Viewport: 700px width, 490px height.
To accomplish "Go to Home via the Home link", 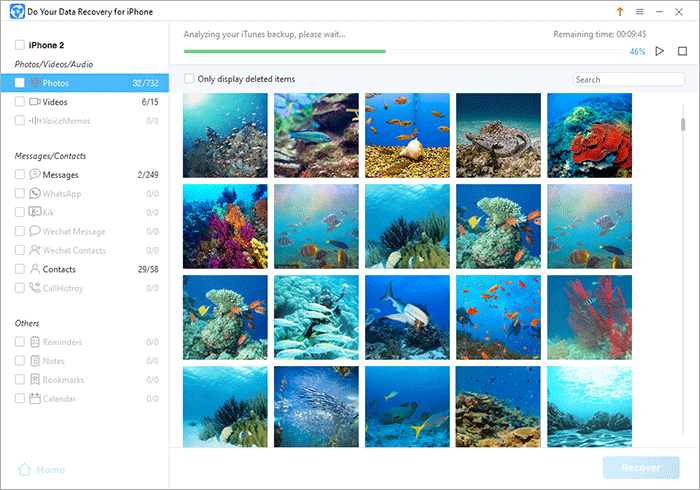I will (51, 469).
